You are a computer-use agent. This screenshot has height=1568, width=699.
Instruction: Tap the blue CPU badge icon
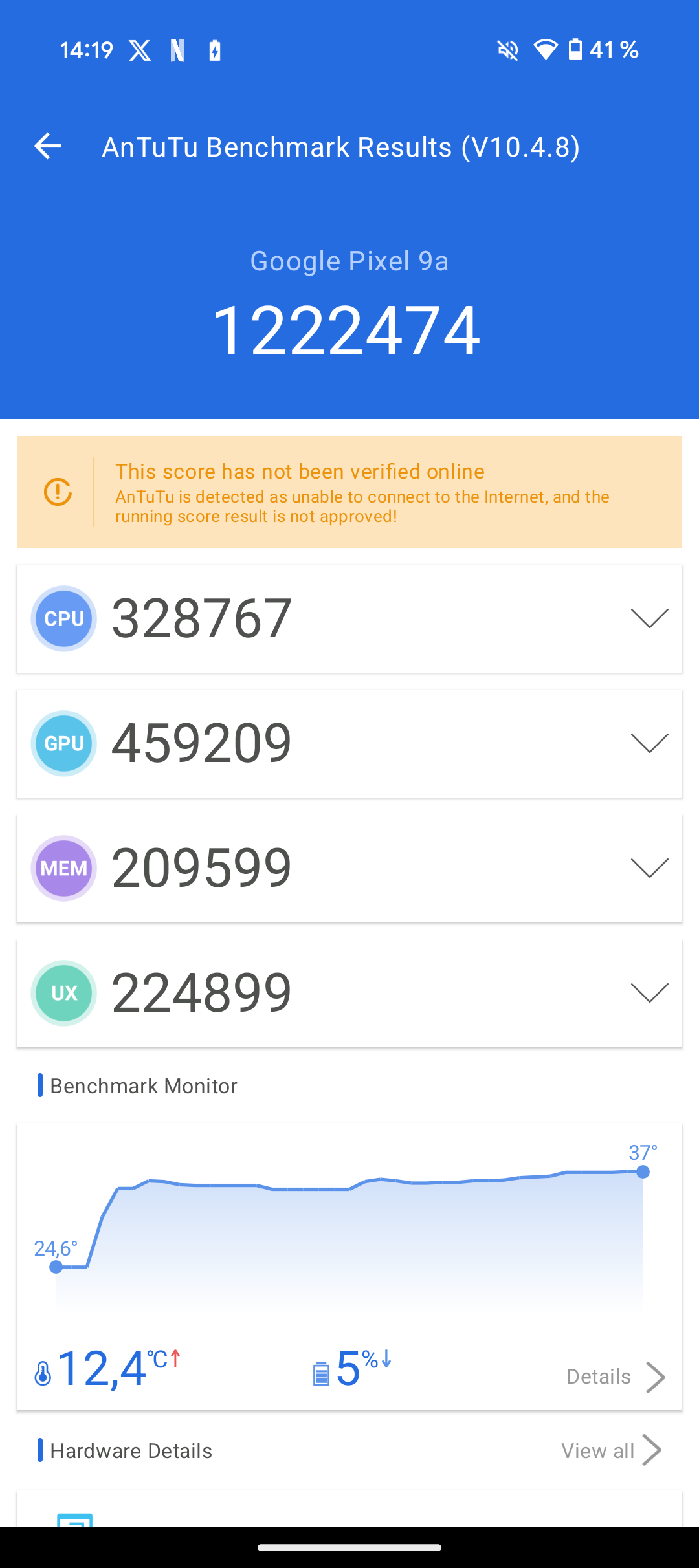click(x=64, y=618)
